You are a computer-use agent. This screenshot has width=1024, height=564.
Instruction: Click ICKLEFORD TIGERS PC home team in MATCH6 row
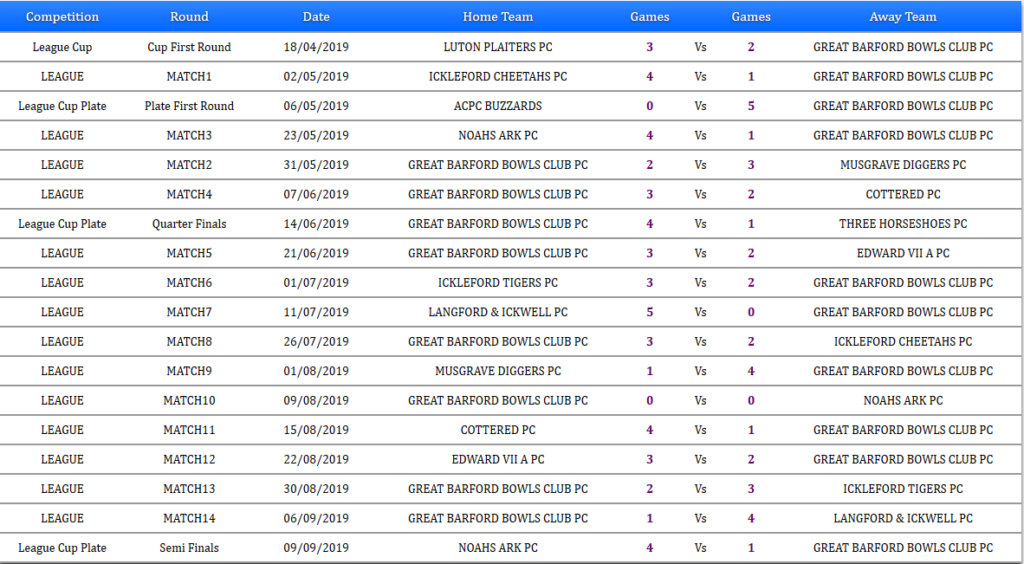pyautogui.click(x=498, y=283)
